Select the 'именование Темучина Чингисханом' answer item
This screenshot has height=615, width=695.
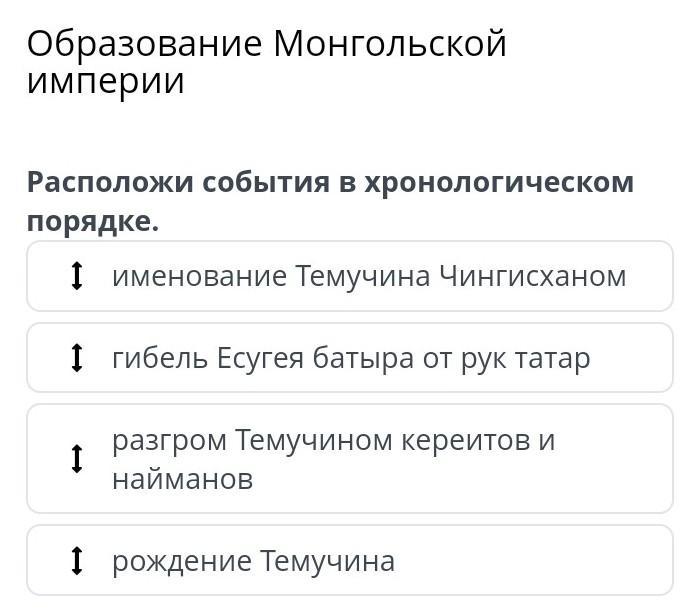pyautogui.click(x=350, y=276)
